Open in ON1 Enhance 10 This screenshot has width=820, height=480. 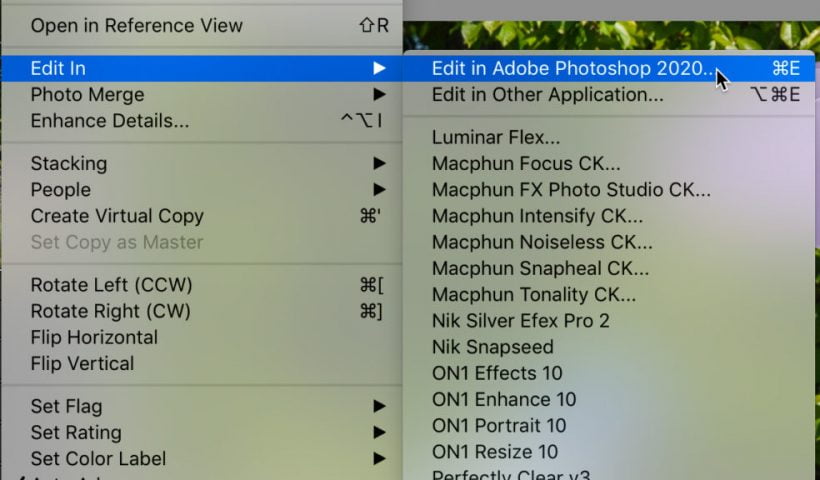pos(609,399)
